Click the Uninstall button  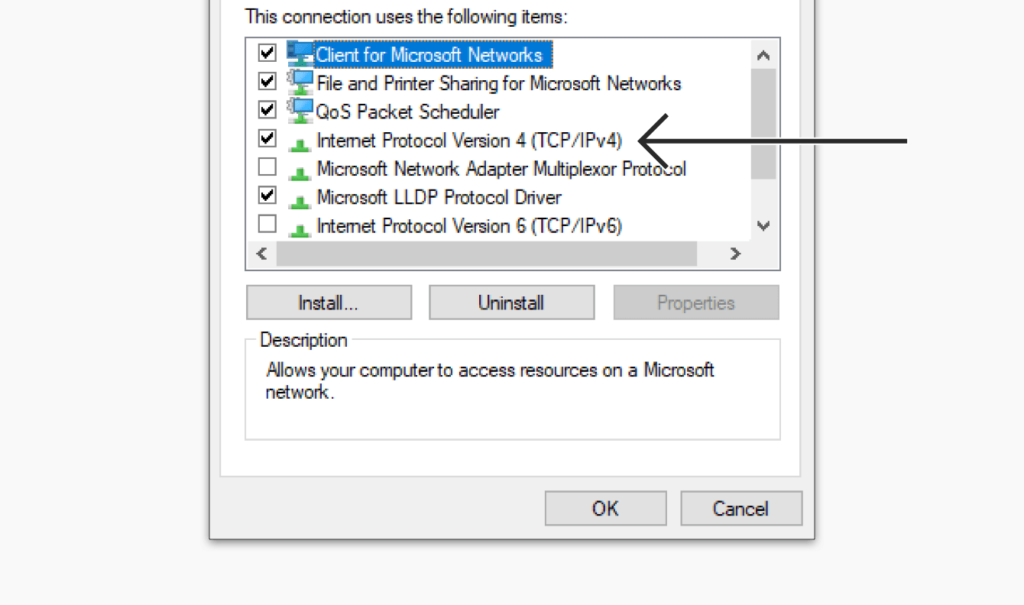(511, 302)
